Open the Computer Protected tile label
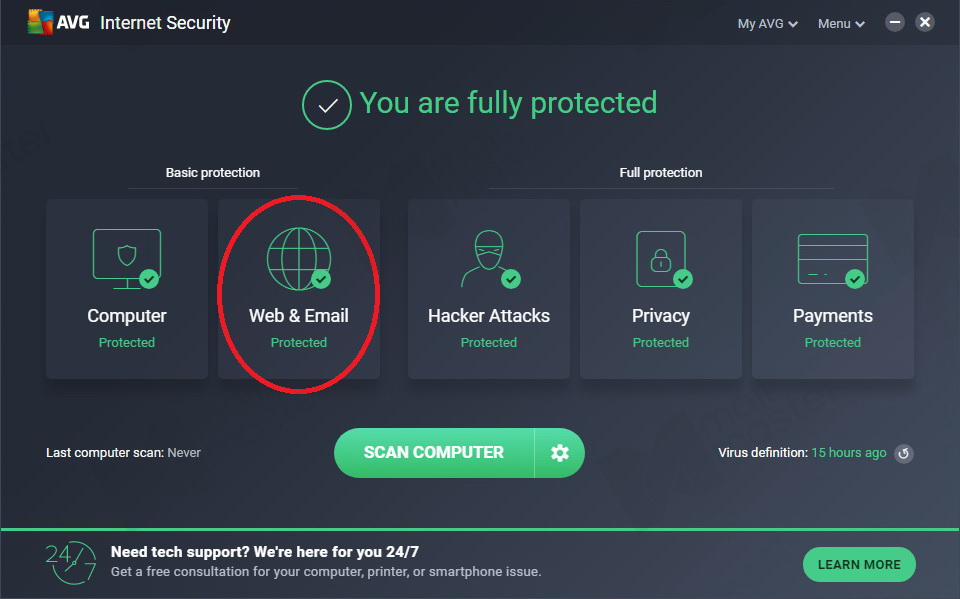 pos(127,316)
